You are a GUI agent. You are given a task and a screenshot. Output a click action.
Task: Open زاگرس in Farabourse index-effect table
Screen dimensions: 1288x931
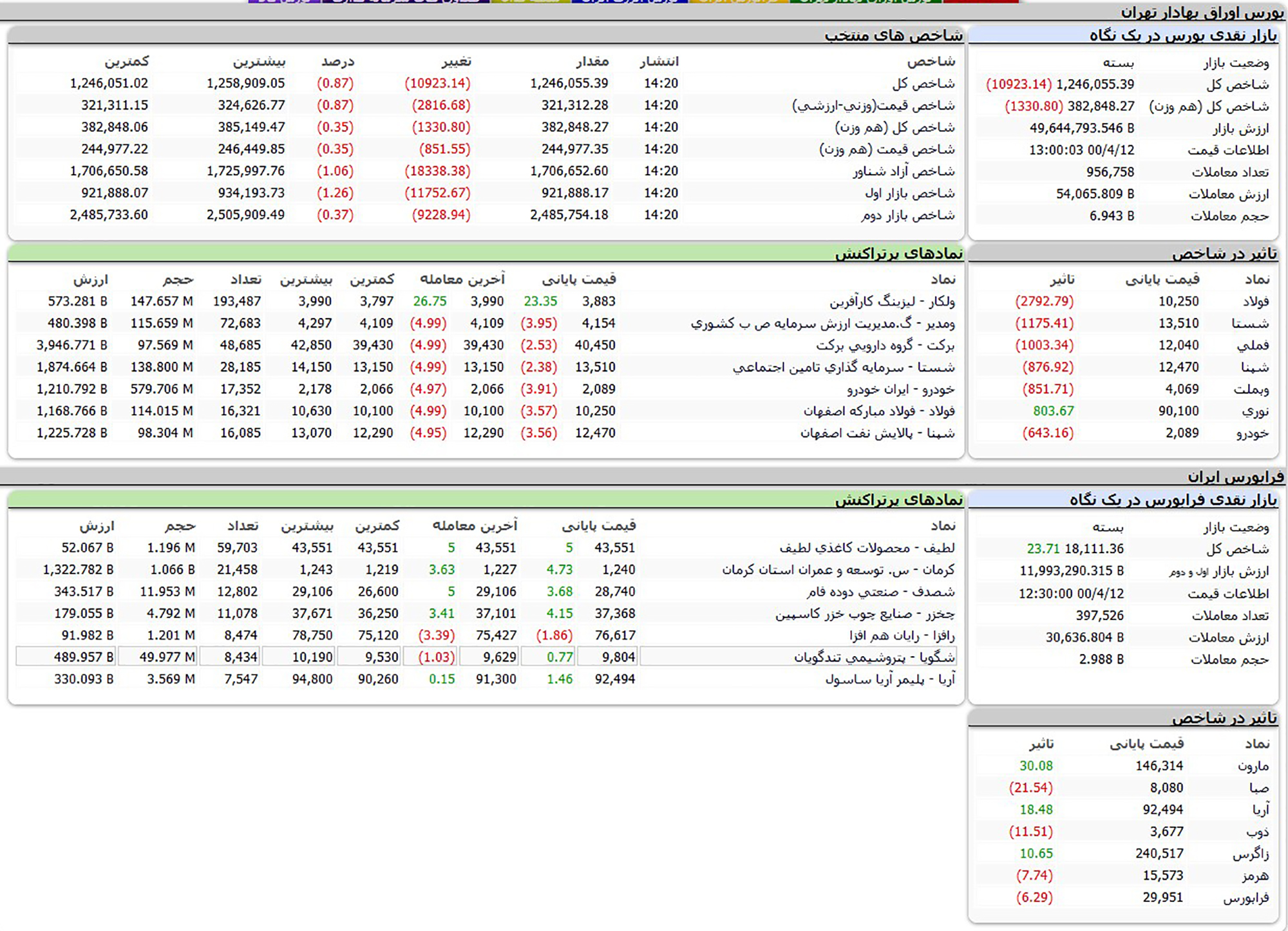pos(1251,854)
